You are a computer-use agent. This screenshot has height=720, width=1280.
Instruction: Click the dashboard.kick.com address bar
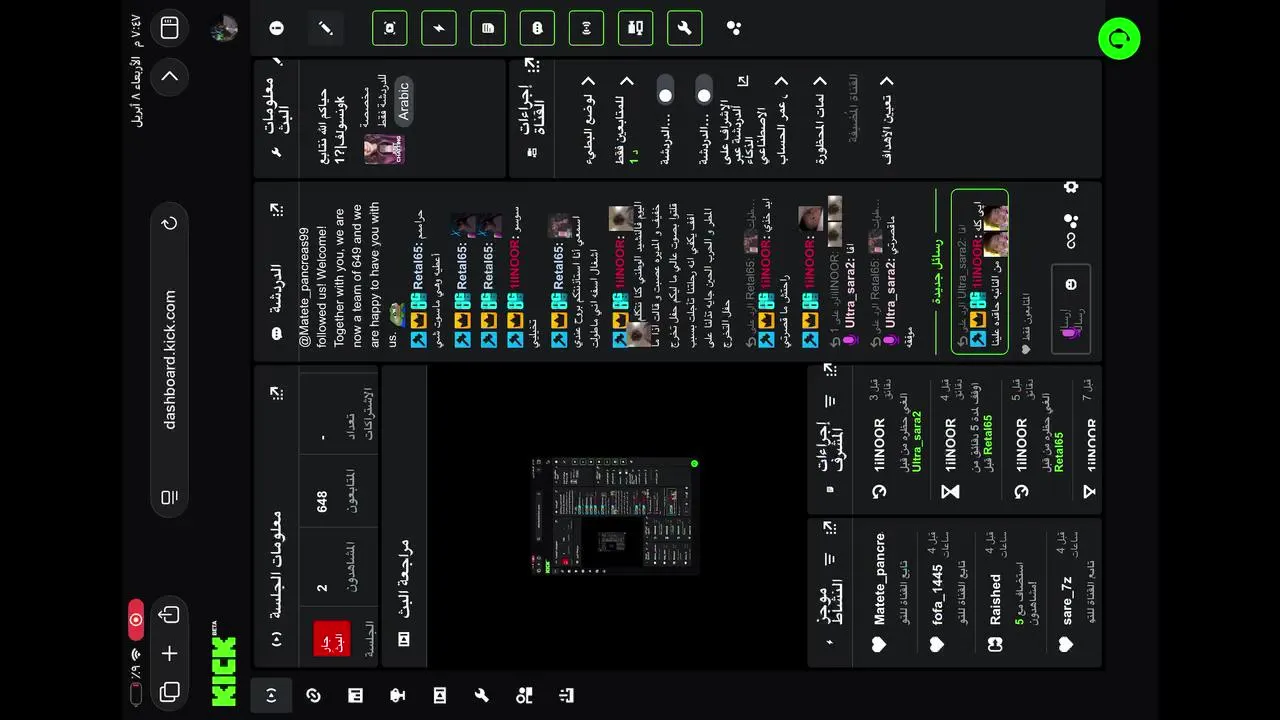(x=170, y=360)
